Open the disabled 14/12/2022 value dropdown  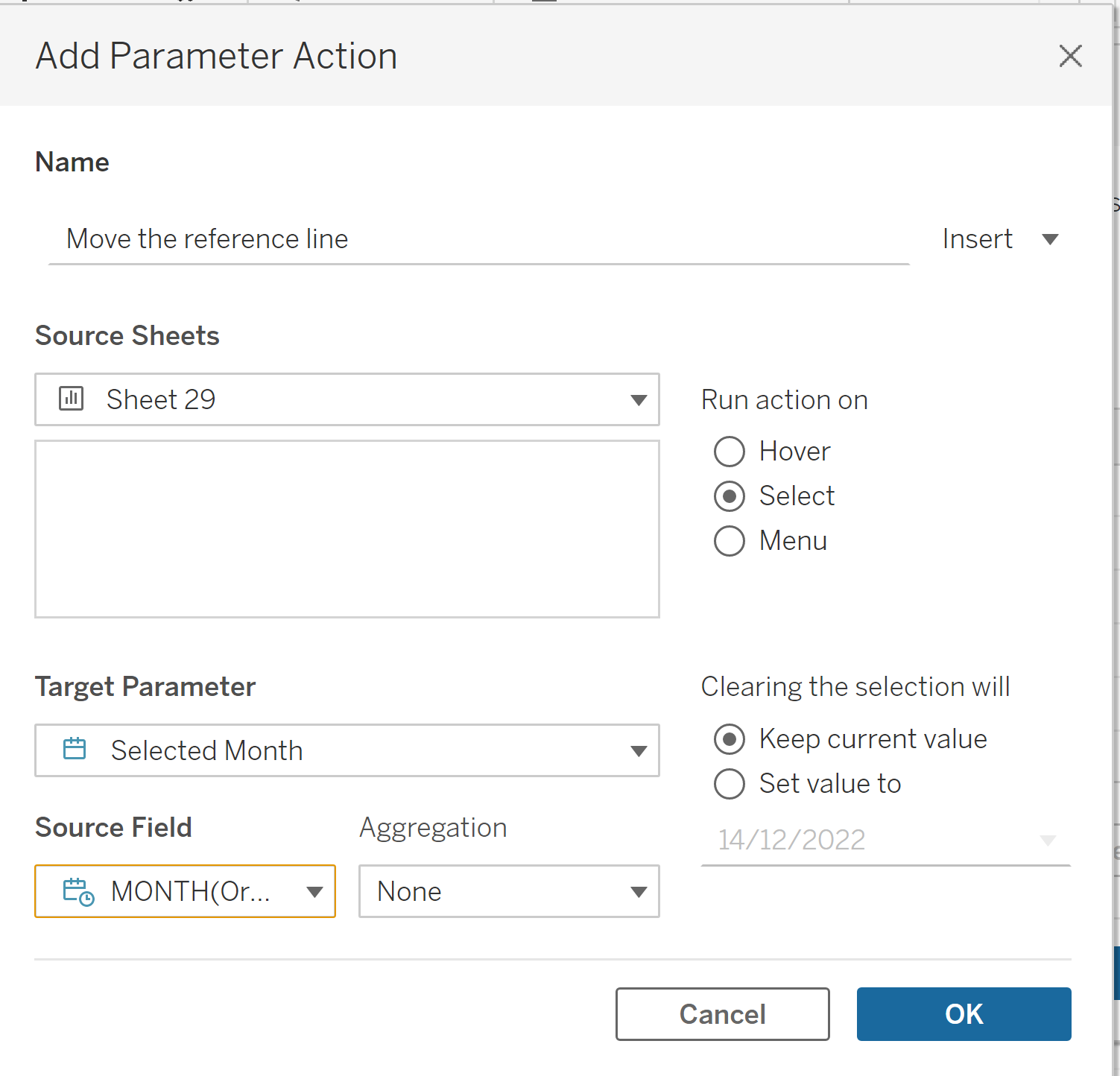pyautogui.click(x=1047, y=841)
